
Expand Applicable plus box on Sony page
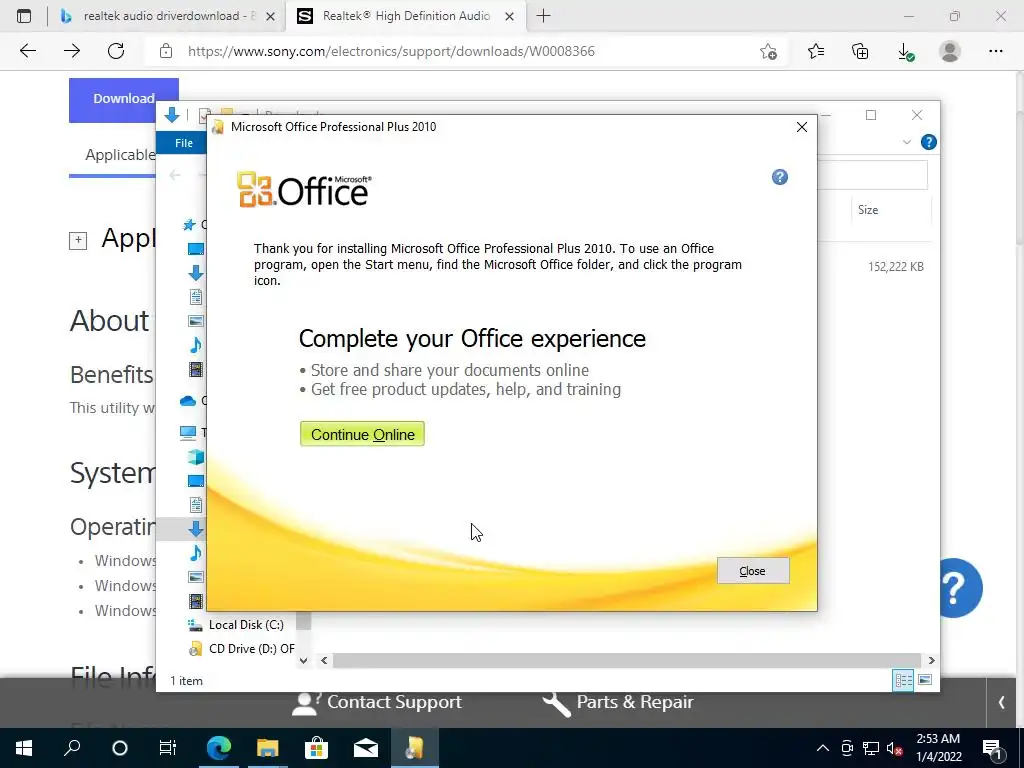coord(78,240)
